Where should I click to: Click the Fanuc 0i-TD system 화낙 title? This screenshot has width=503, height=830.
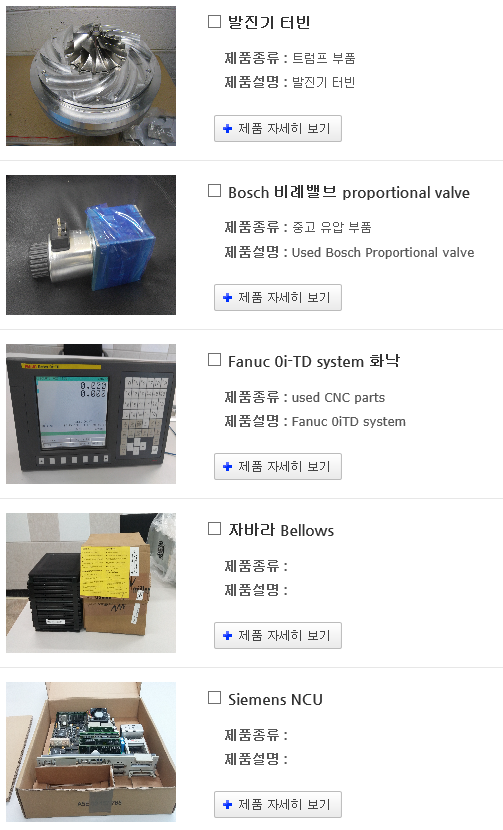(x=314, y=361)
